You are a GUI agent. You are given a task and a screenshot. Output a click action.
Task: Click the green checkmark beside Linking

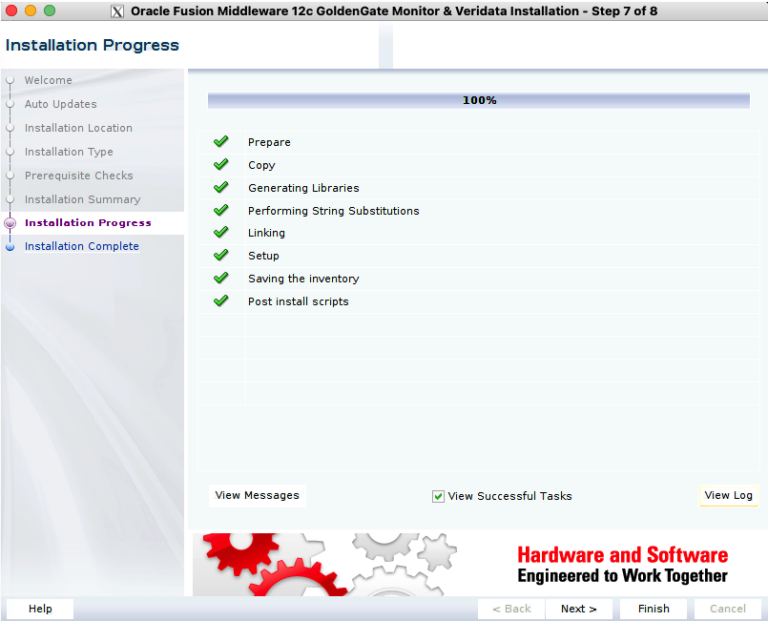point(221,233)
